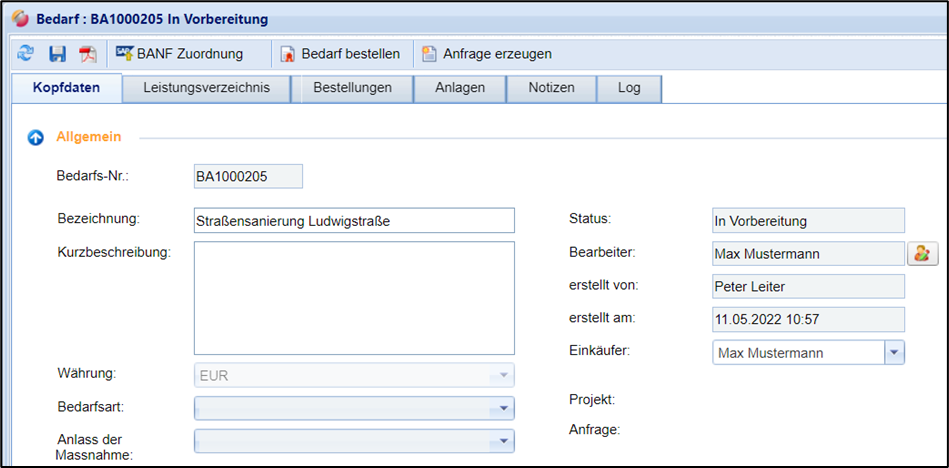Viewport: 949px width, 468px height.
Task: Click the app logo in title bar
Action: tap(20, 18)
